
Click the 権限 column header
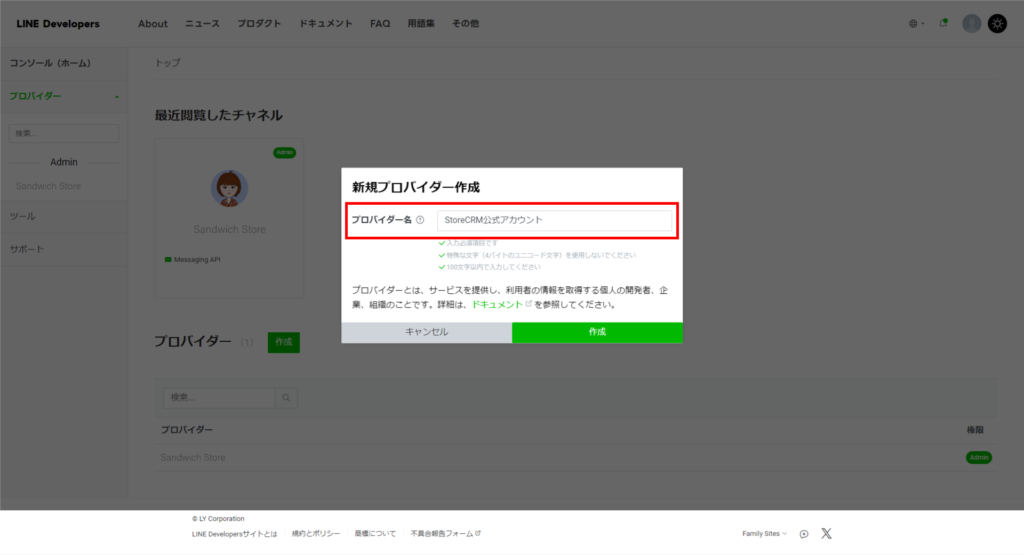coord(975,430)
